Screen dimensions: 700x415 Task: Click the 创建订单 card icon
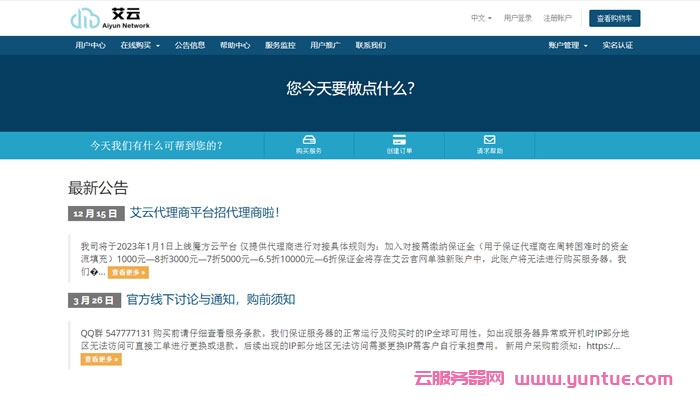pyautogui.click(x=399, y=140)
